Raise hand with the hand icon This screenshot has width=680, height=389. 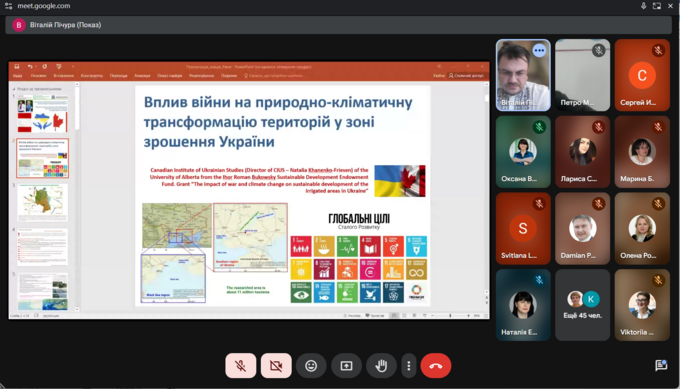381,366
